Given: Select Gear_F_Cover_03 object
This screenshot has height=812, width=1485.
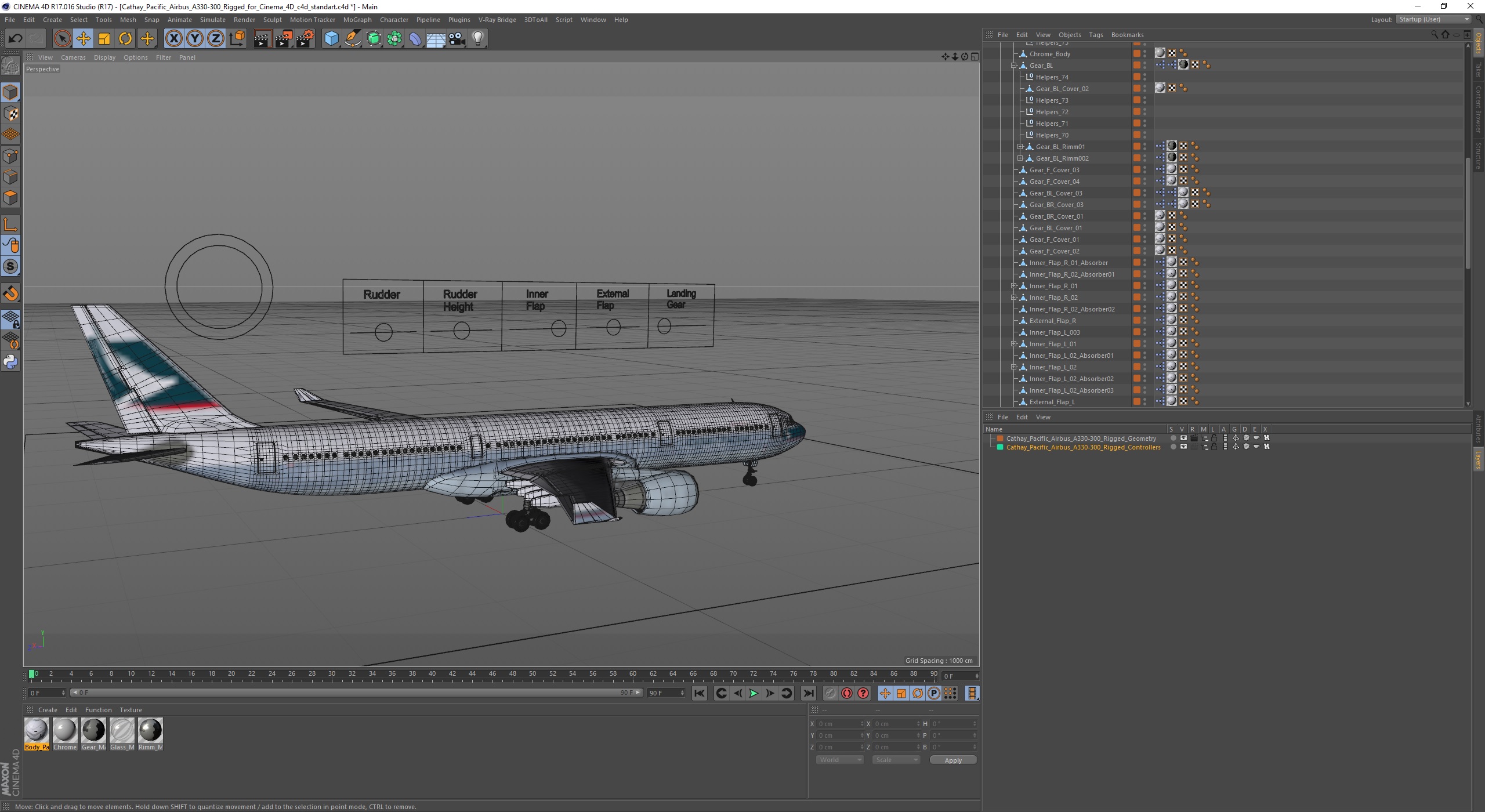Looking at the screenshot, I should [1054, 170].
